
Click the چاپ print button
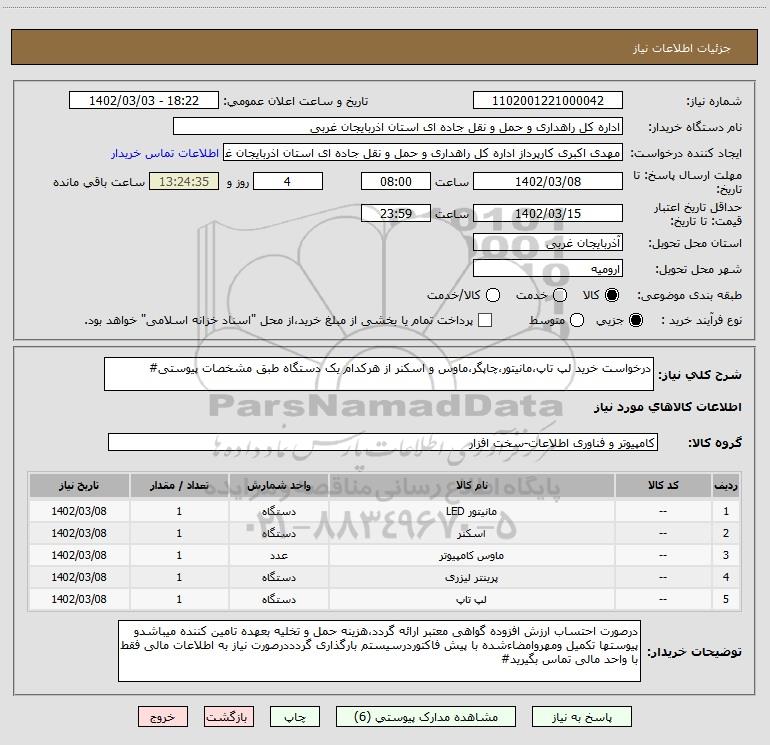point(295,717)
